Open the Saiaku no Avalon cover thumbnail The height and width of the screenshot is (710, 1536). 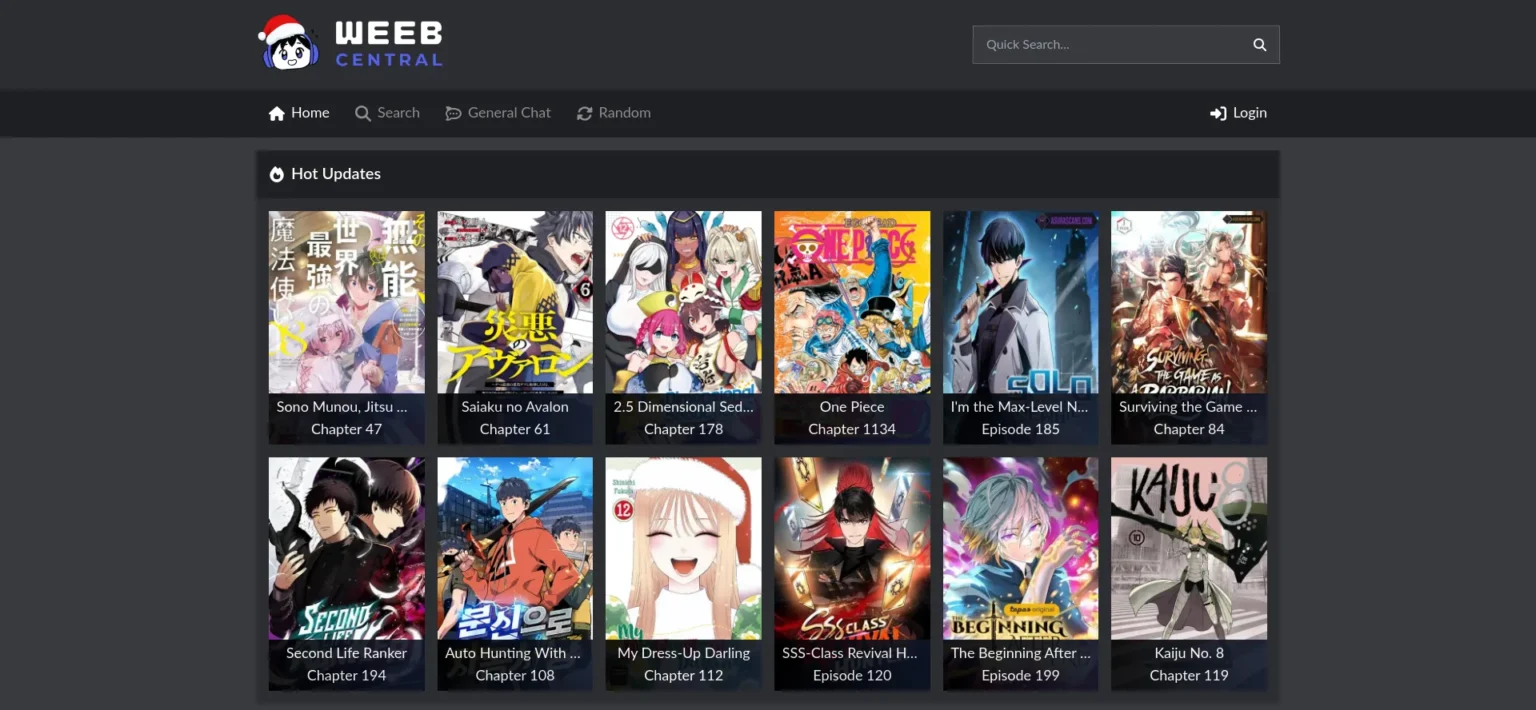click(x=515, y=302)
